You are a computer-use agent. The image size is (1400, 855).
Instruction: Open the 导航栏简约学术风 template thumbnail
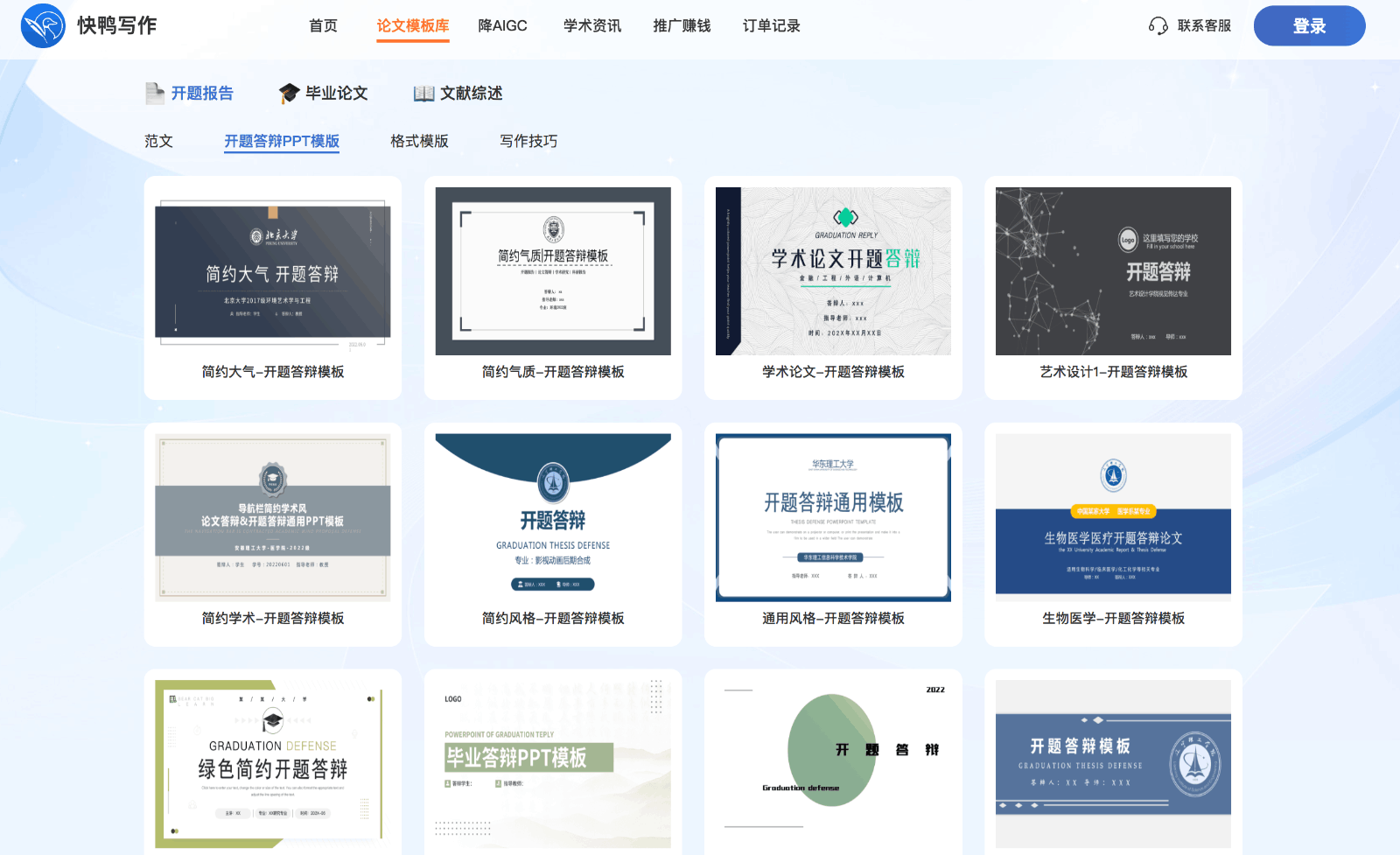coord(273,517)
